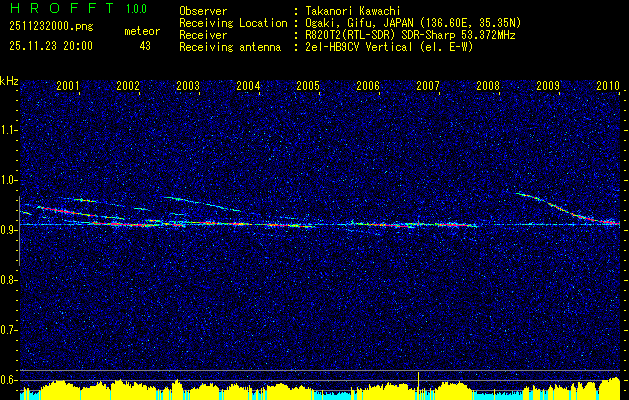Click the 2002 time axis marker

pyautogui.click(x=128, y=85)
